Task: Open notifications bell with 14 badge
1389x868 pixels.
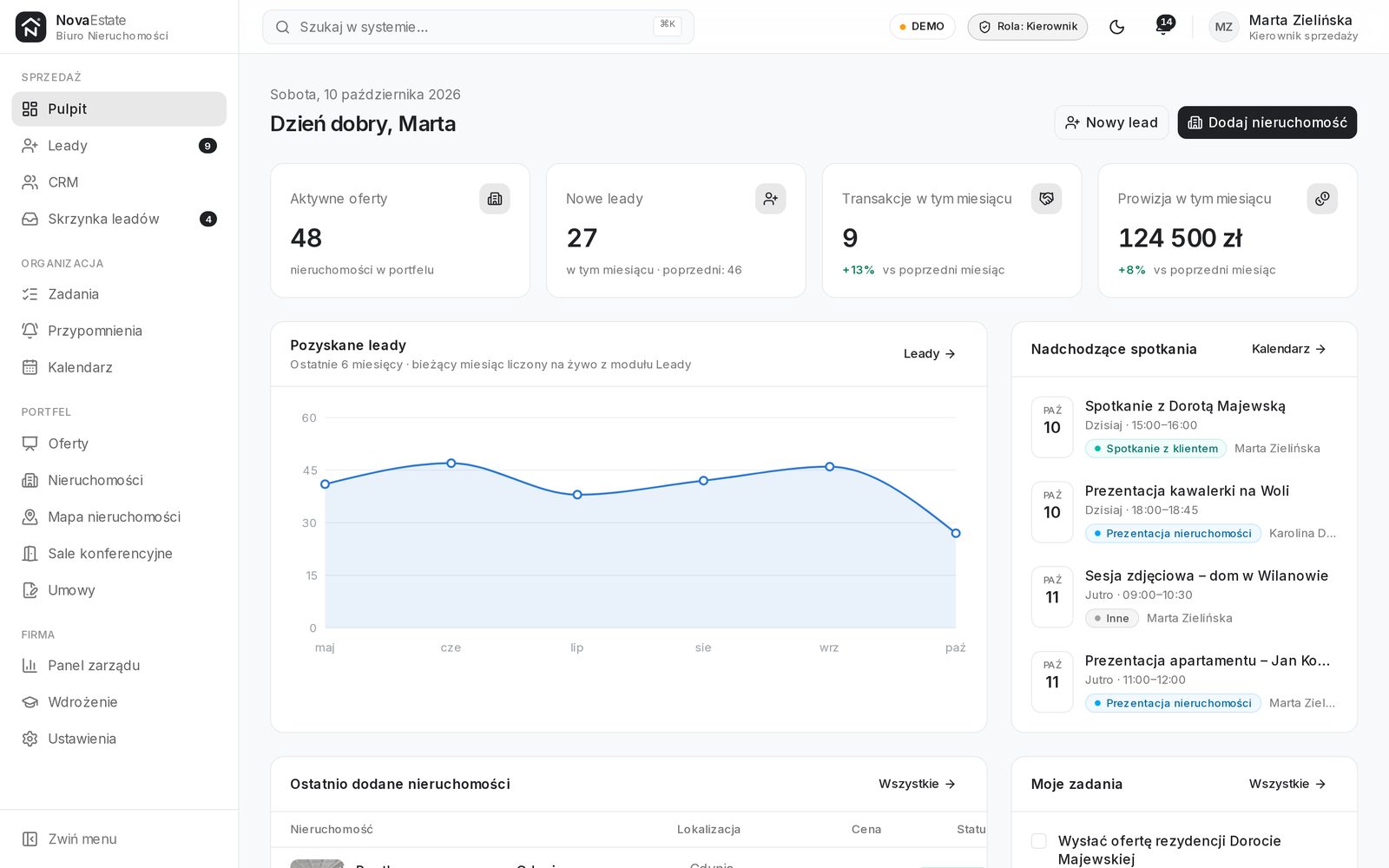Action: 1163,27
